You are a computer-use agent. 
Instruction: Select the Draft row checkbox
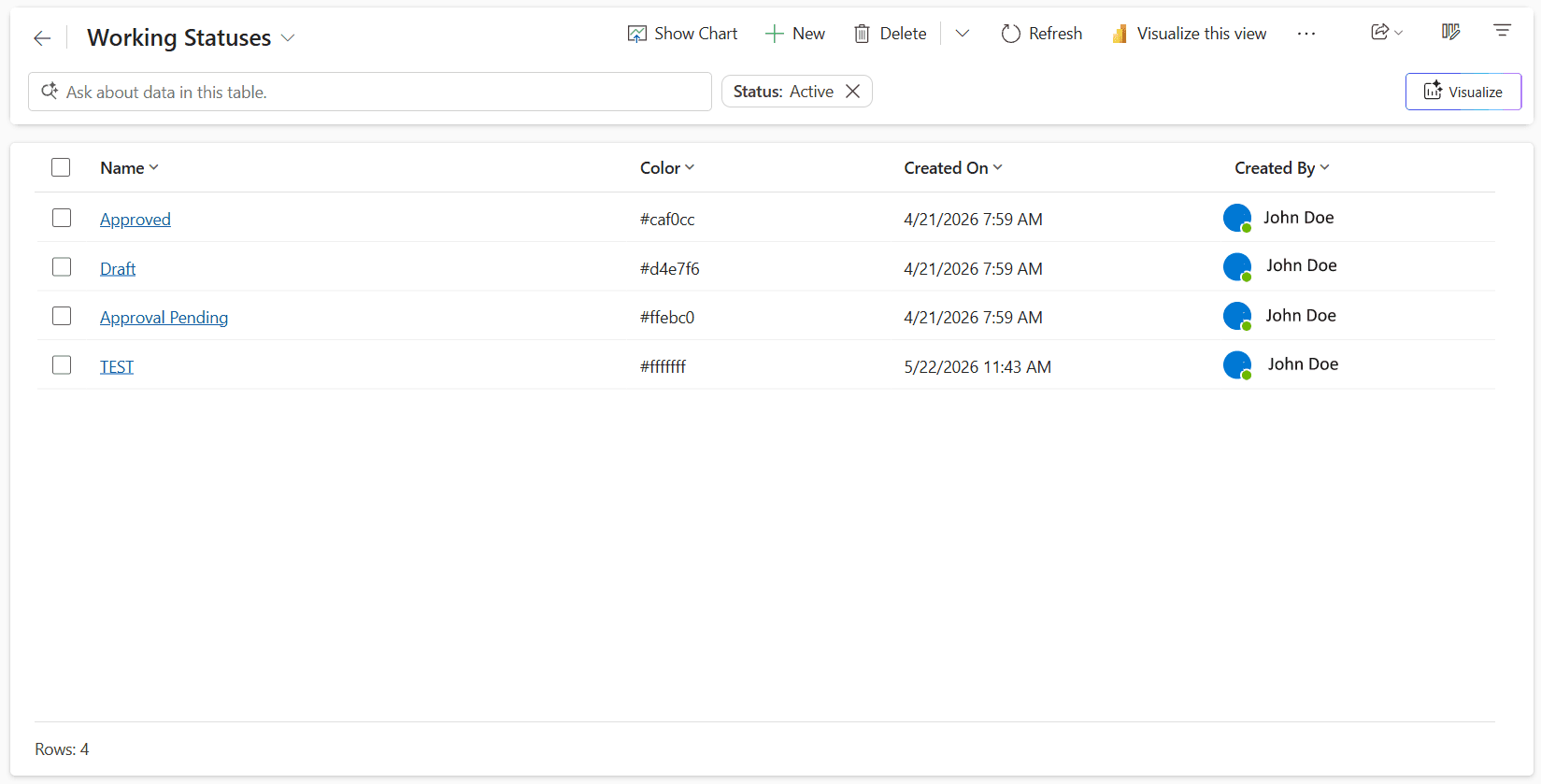[62, 267]
